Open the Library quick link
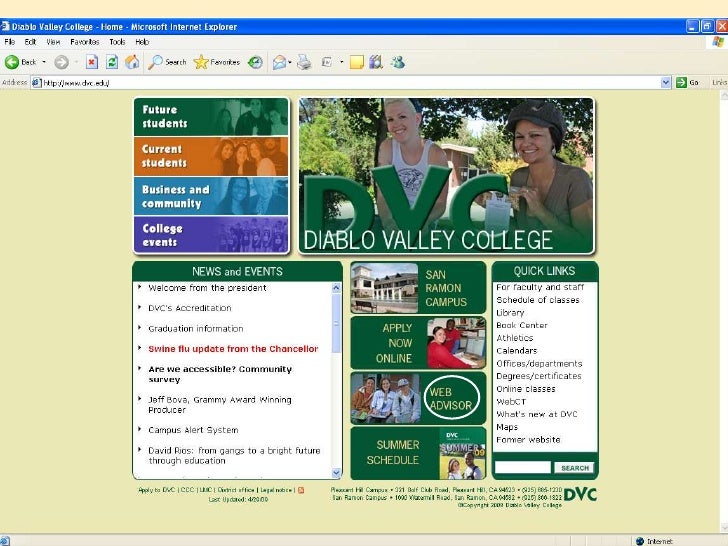The image size is (728, 546). pos(510,312)
